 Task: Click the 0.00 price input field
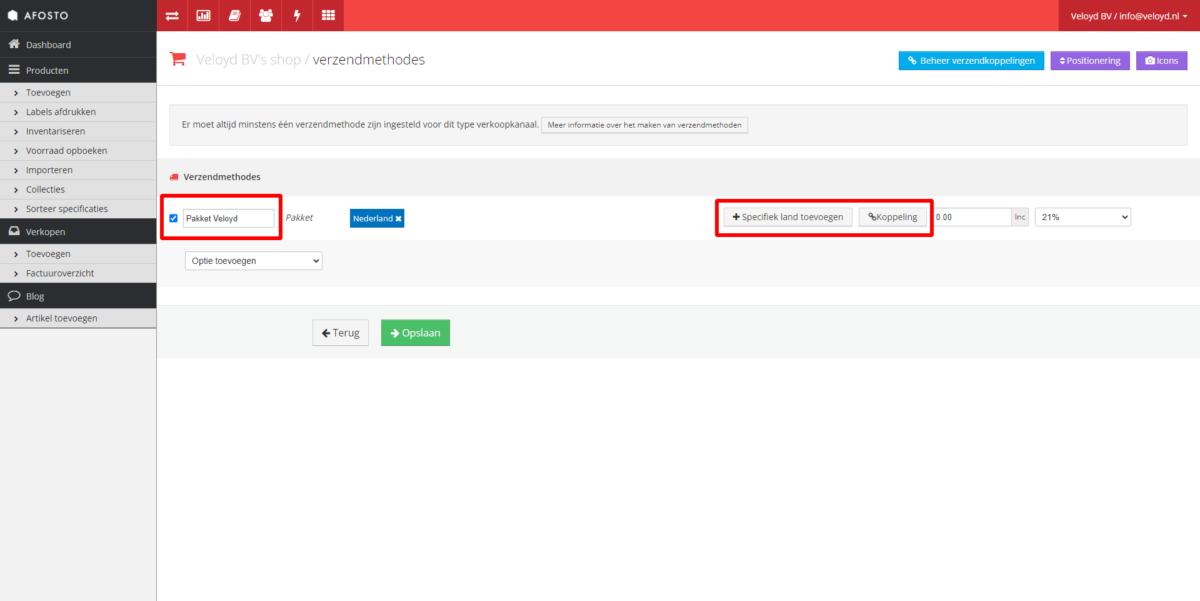pos(972,217)
